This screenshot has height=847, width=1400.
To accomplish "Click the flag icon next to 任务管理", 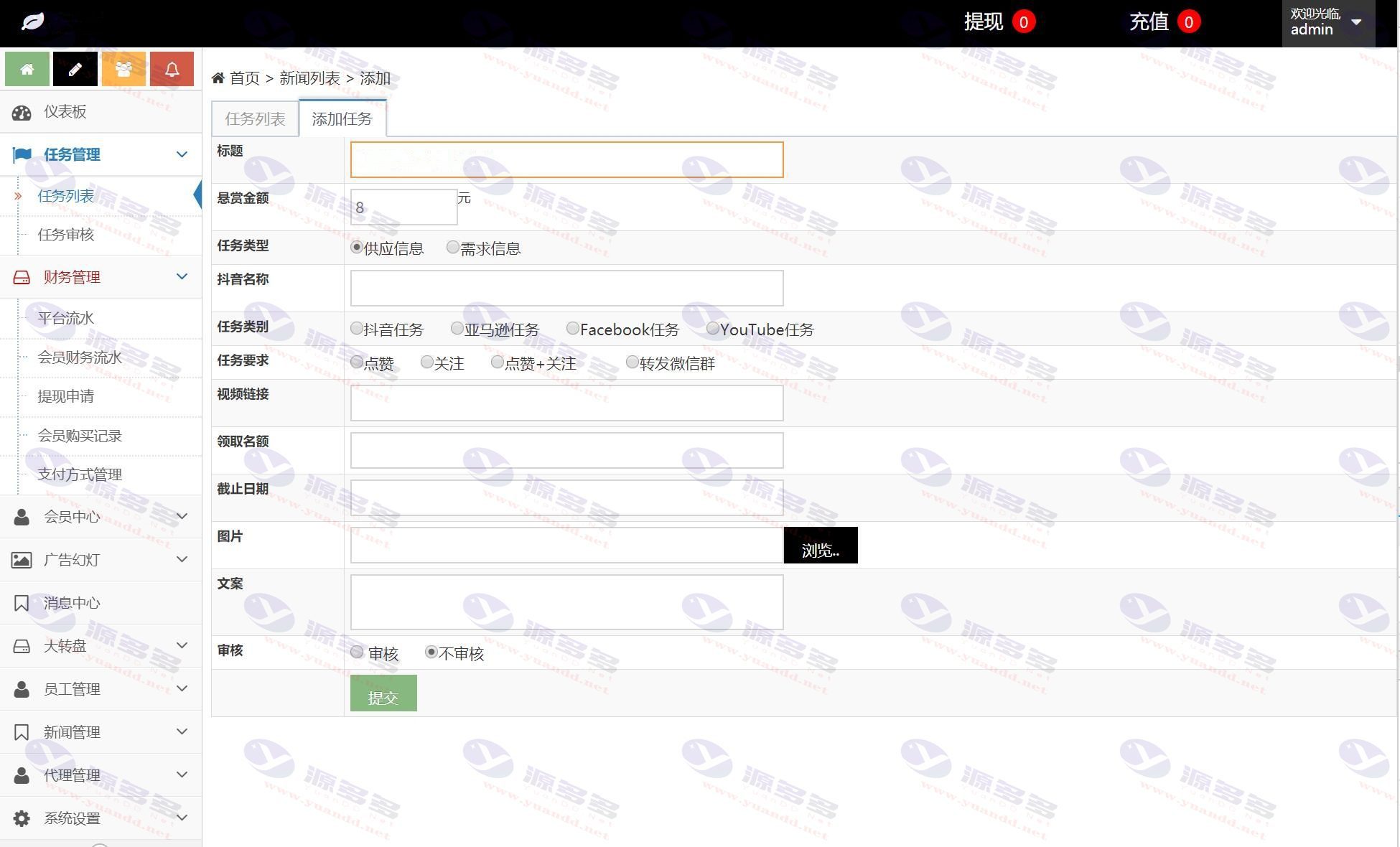I will coord(22,154).
